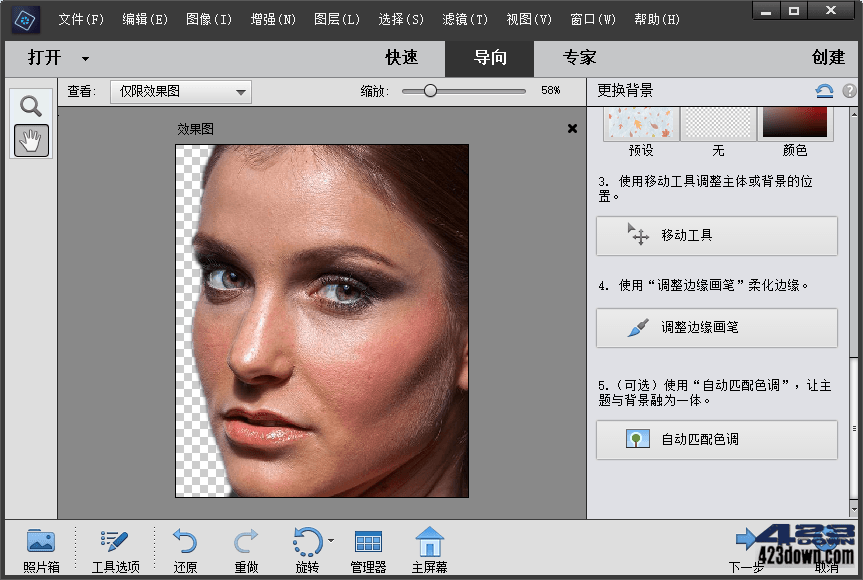The height and width of the screenshot is (580, 863).
Task: Activate the 移动工具 button
Action: (716, 236)
